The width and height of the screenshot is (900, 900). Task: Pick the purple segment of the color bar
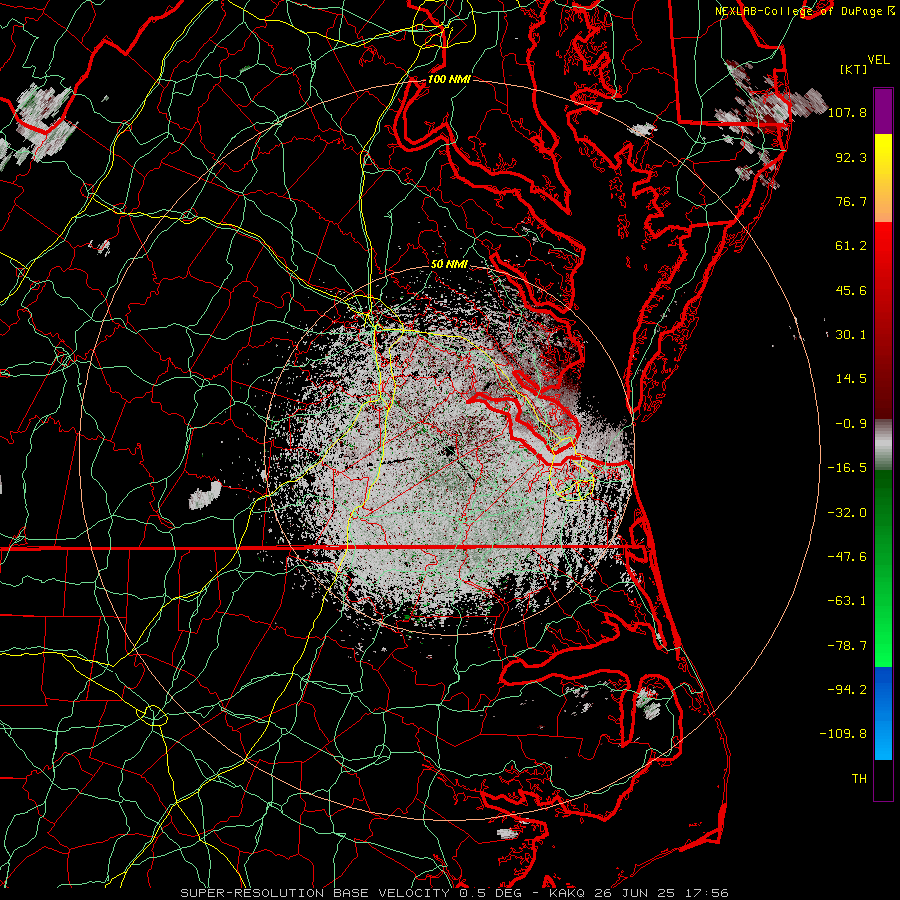click(883, 111)
